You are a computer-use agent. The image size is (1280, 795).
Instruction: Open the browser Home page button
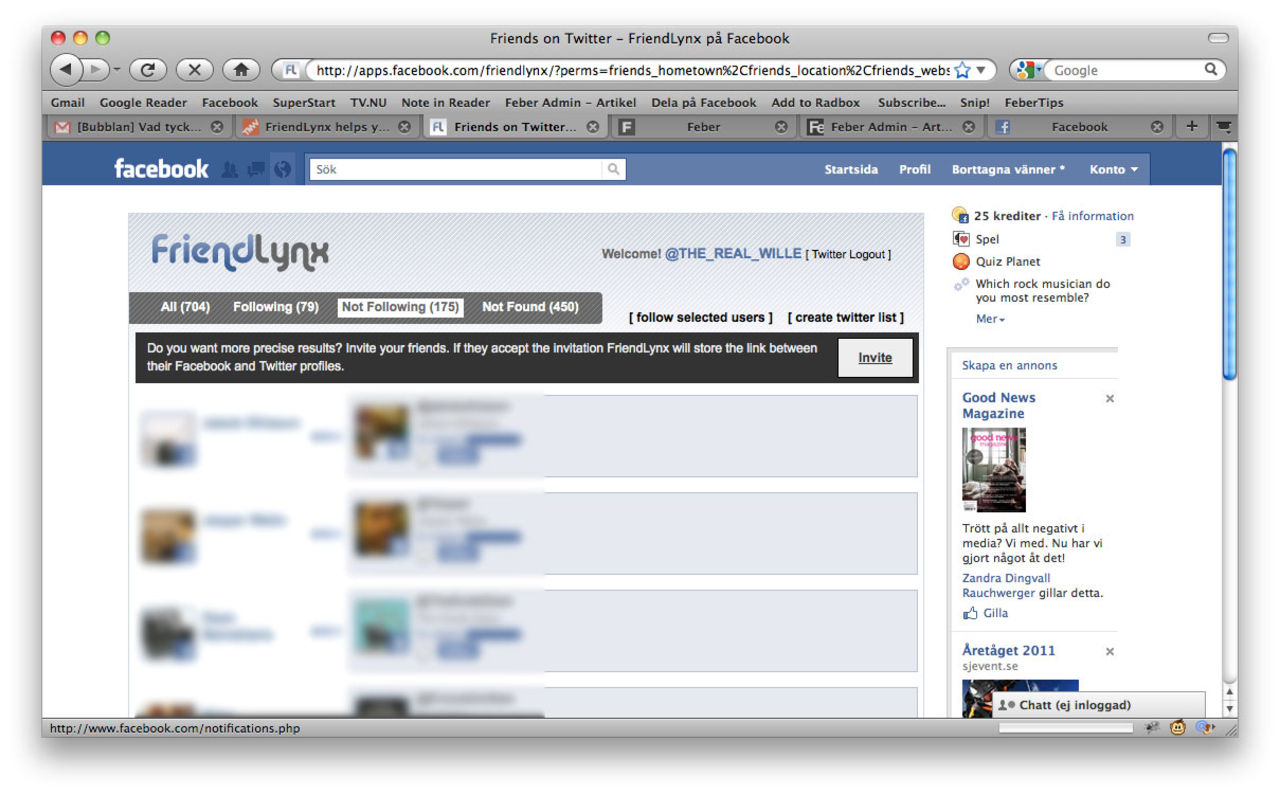coord(241,70)
